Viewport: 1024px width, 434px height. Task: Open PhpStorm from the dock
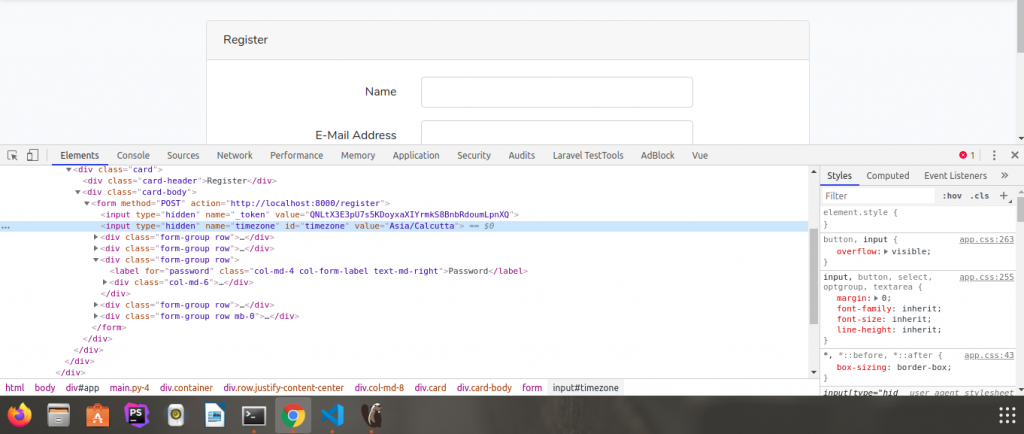pos(135,415)
